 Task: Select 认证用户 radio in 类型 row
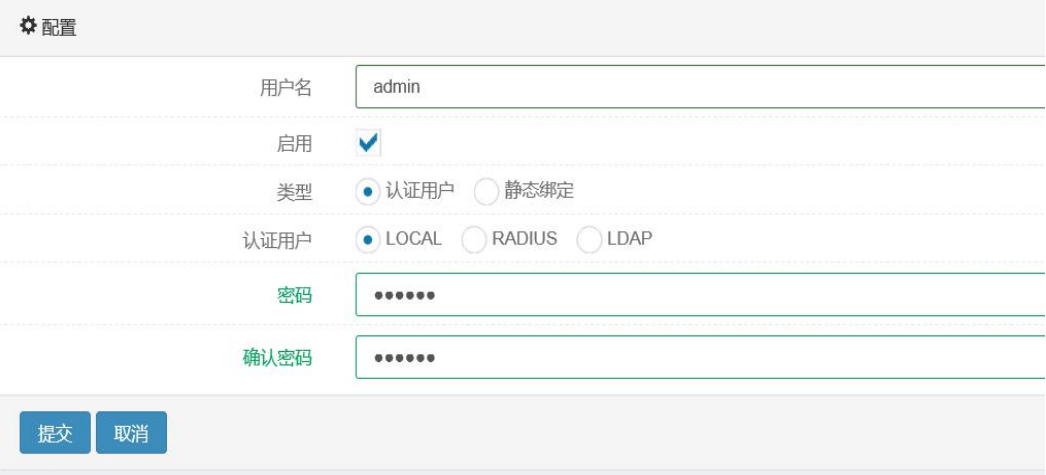(x=368, y=192)
